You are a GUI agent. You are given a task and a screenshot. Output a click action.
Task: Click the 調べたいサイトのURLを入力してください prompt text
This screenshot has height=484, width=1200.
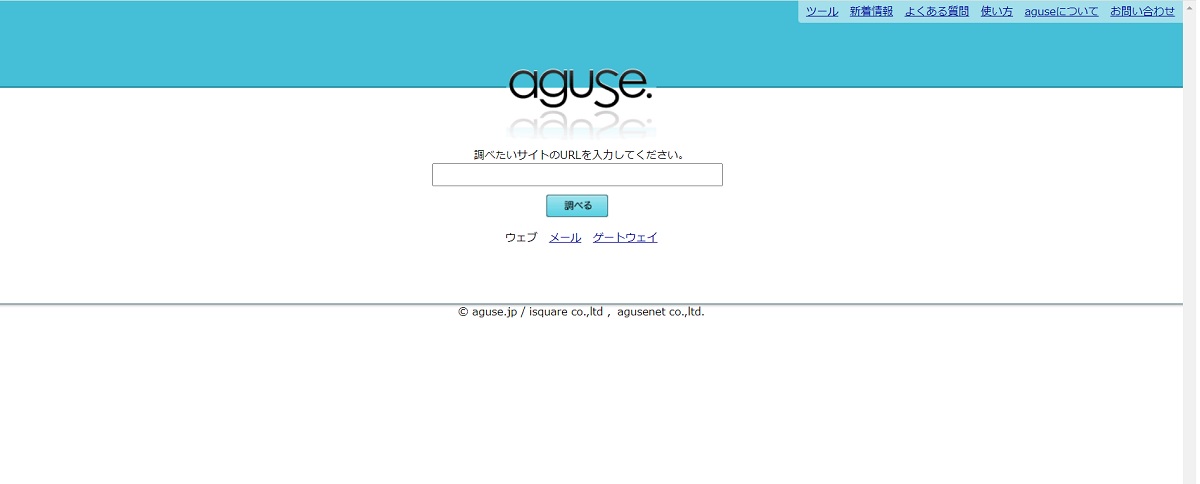(579, 155)
